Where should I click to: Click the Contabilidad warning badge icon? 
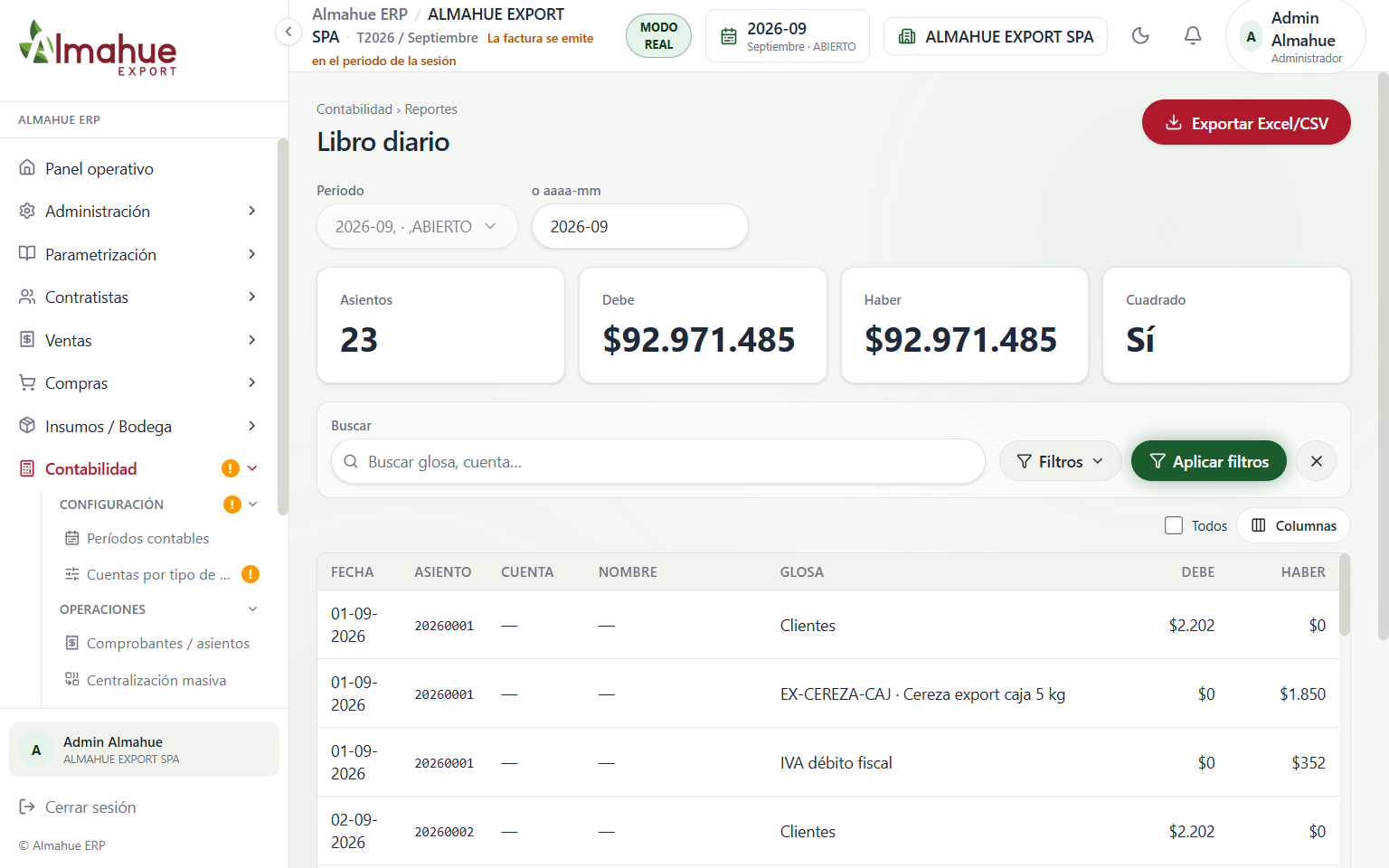point(231,468)
